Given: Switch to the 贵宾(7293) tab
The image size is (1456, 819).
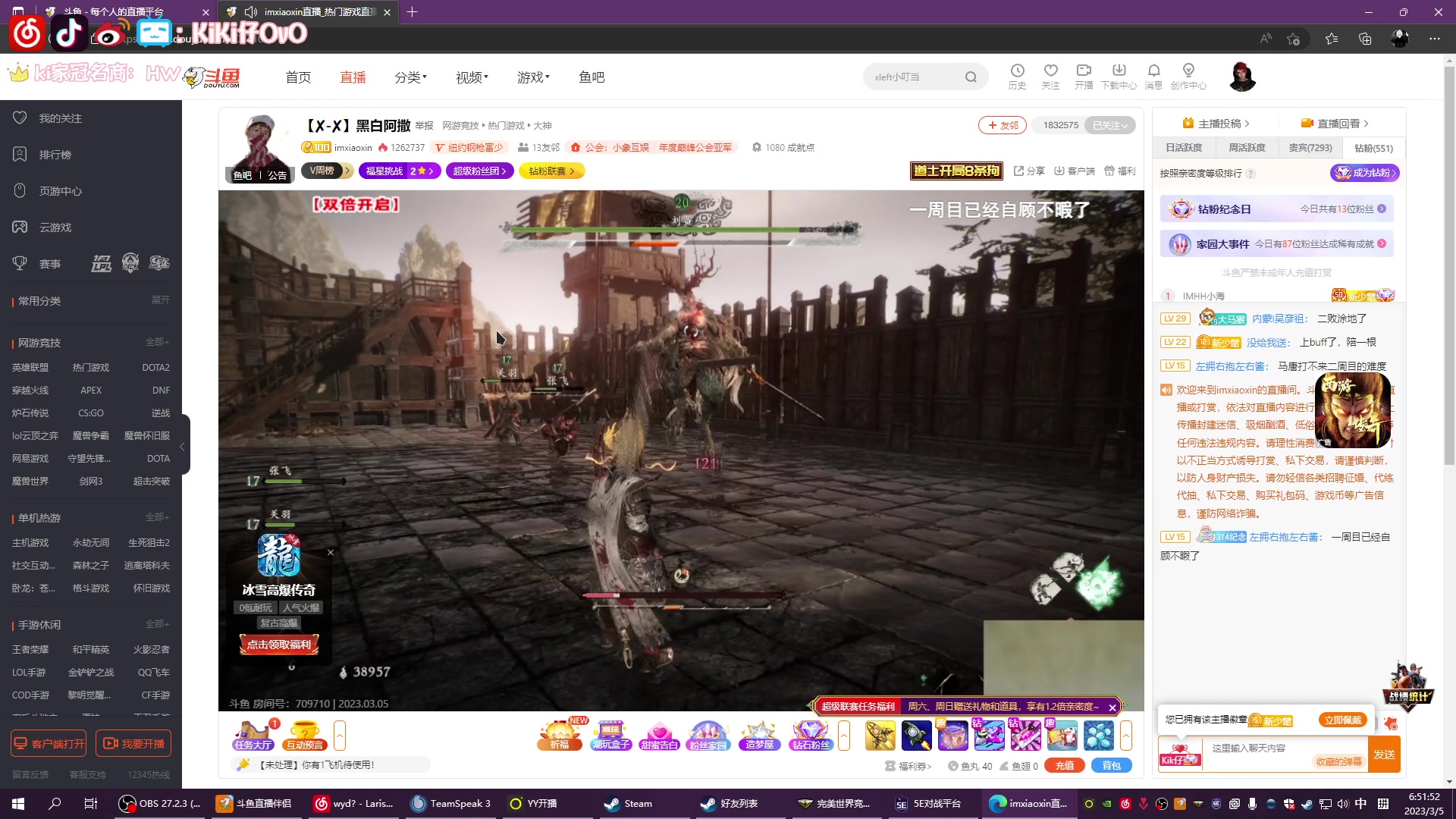Looking at the screenshot, I should click(1310, 148).
